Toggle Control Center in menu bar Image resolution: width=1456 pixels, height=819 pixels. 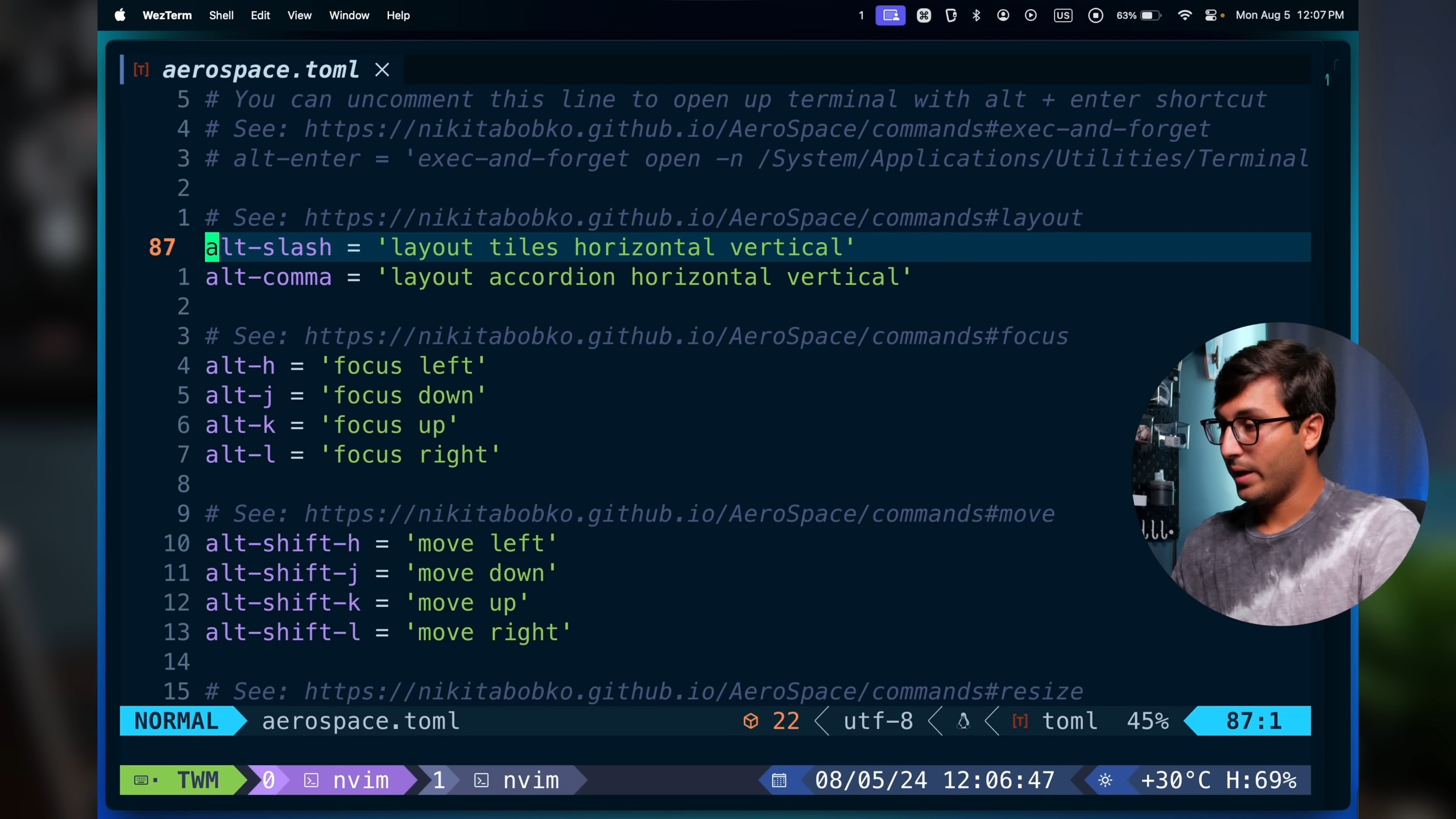pyautogui.click(x=1210, y=15)
